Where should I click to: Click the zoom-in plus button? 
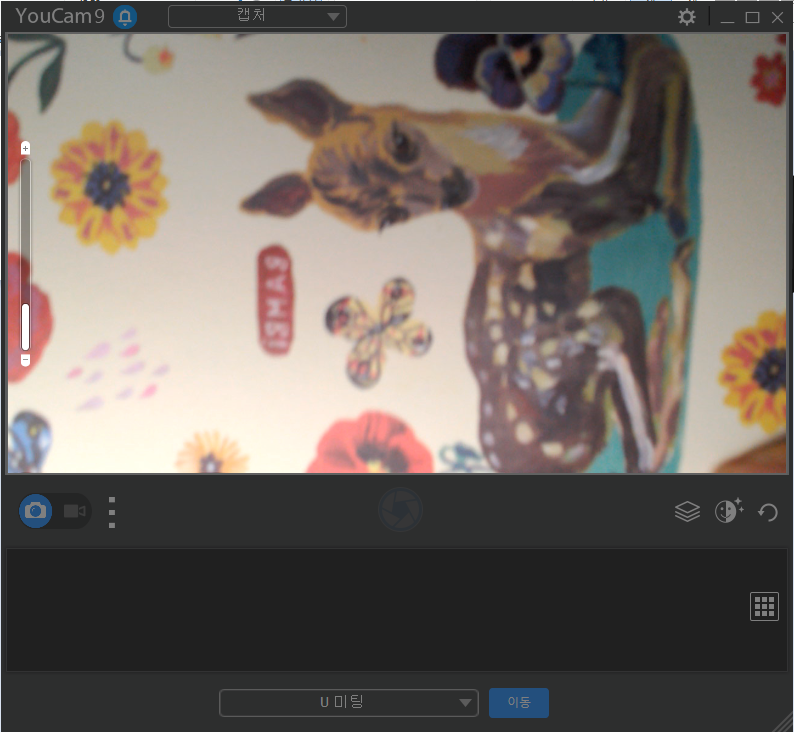coord(25,148)
